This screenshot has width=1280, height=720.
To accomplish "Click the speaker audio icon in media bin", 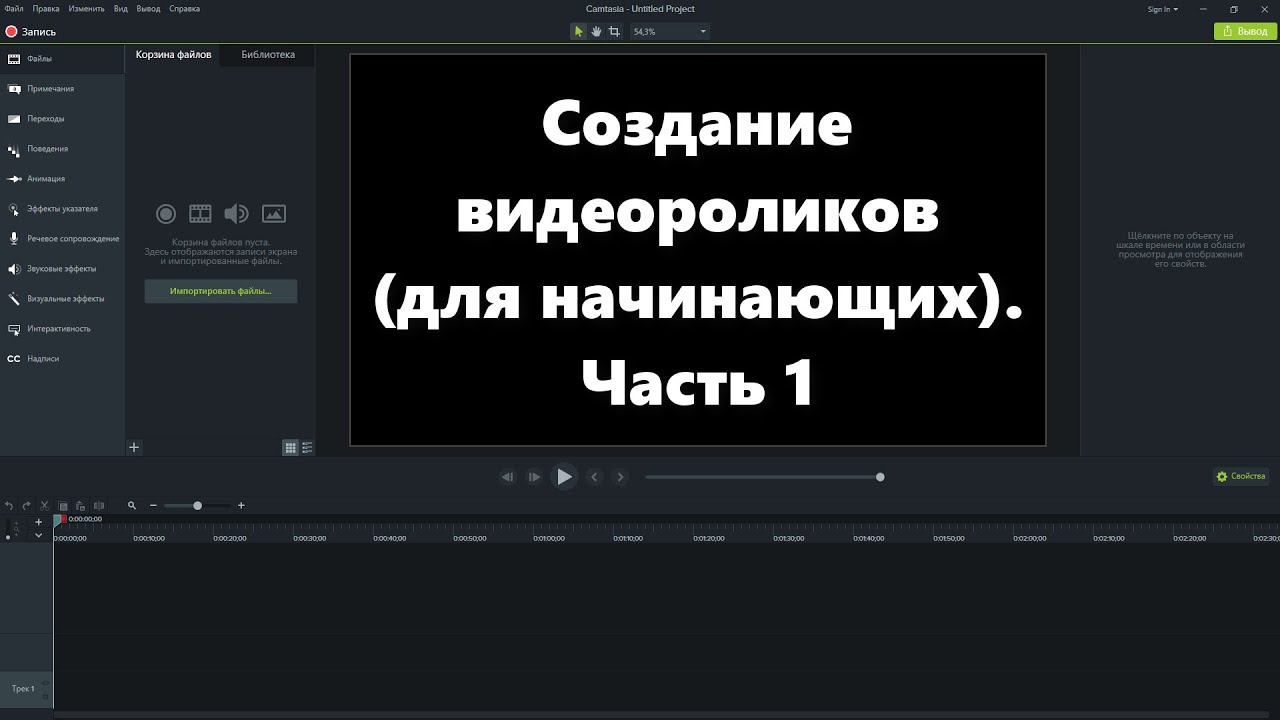I will point(236,213).
